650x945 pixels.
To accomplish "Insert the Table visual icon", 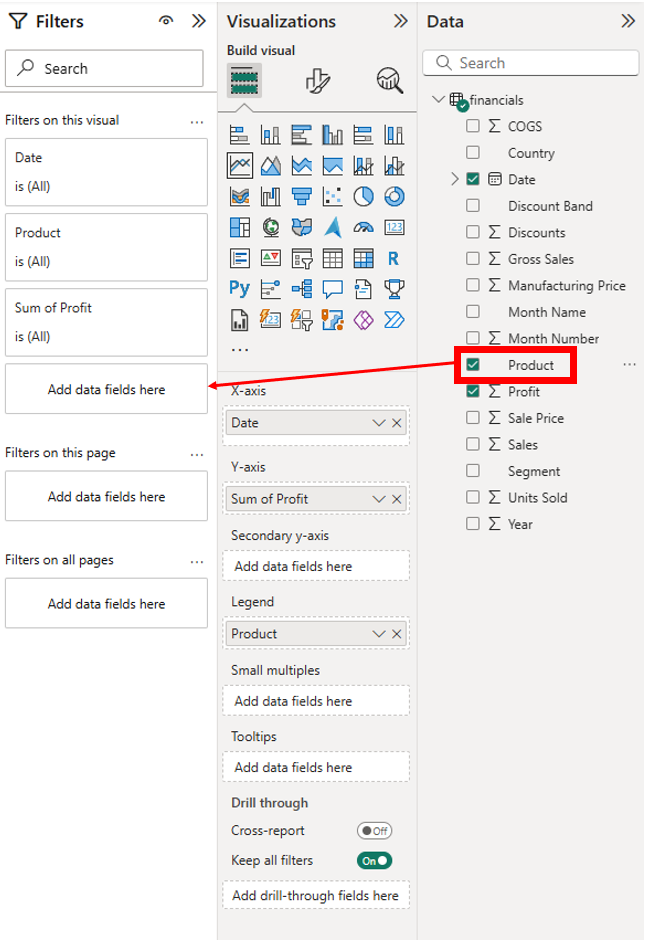I will click(333, 259).
